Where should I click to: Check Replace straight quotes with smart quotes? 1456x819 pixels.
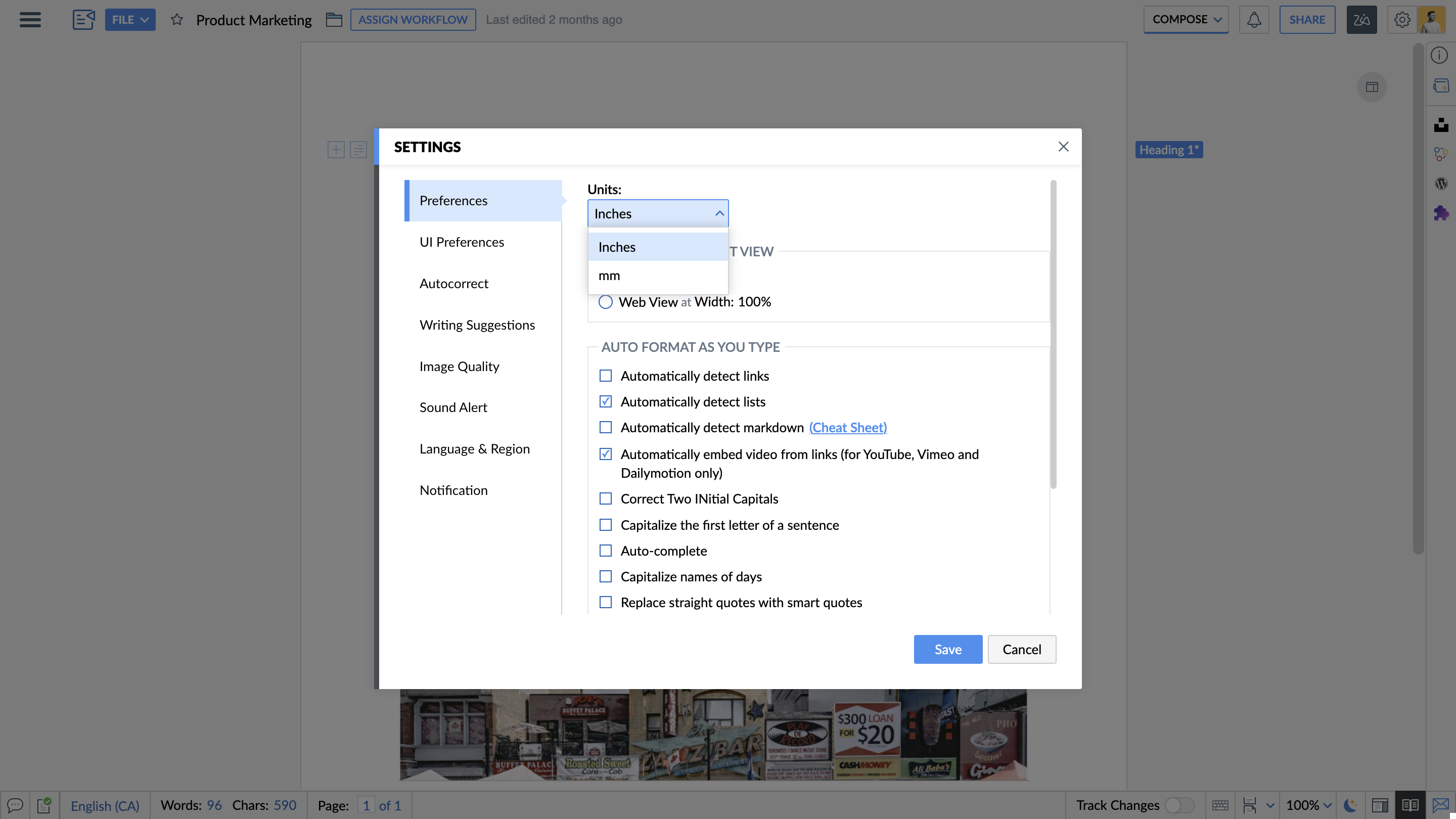coord(605,603)
